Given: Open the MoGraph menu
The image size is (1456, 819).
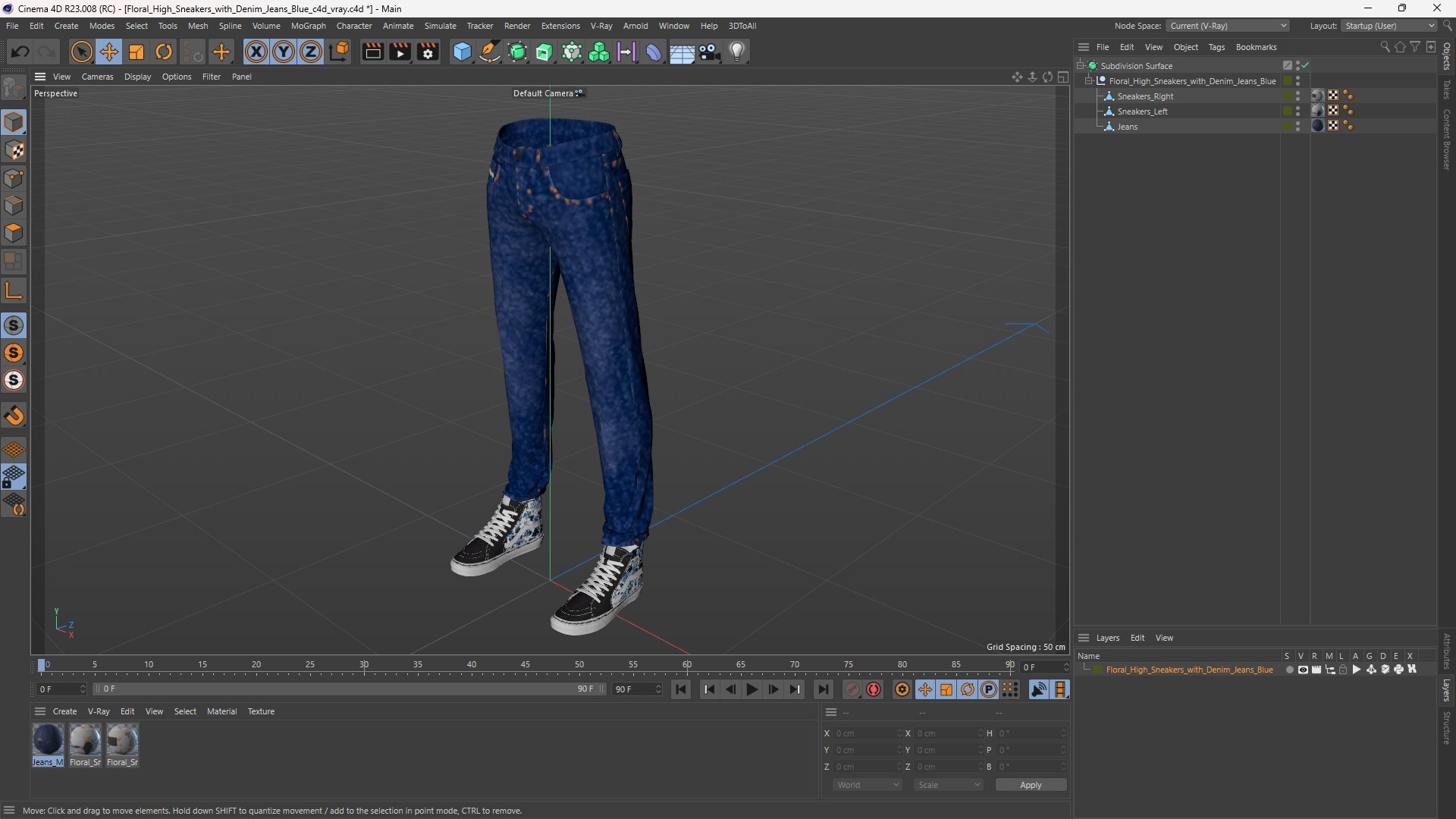Looking at the screenshot, I should [308, 26].
